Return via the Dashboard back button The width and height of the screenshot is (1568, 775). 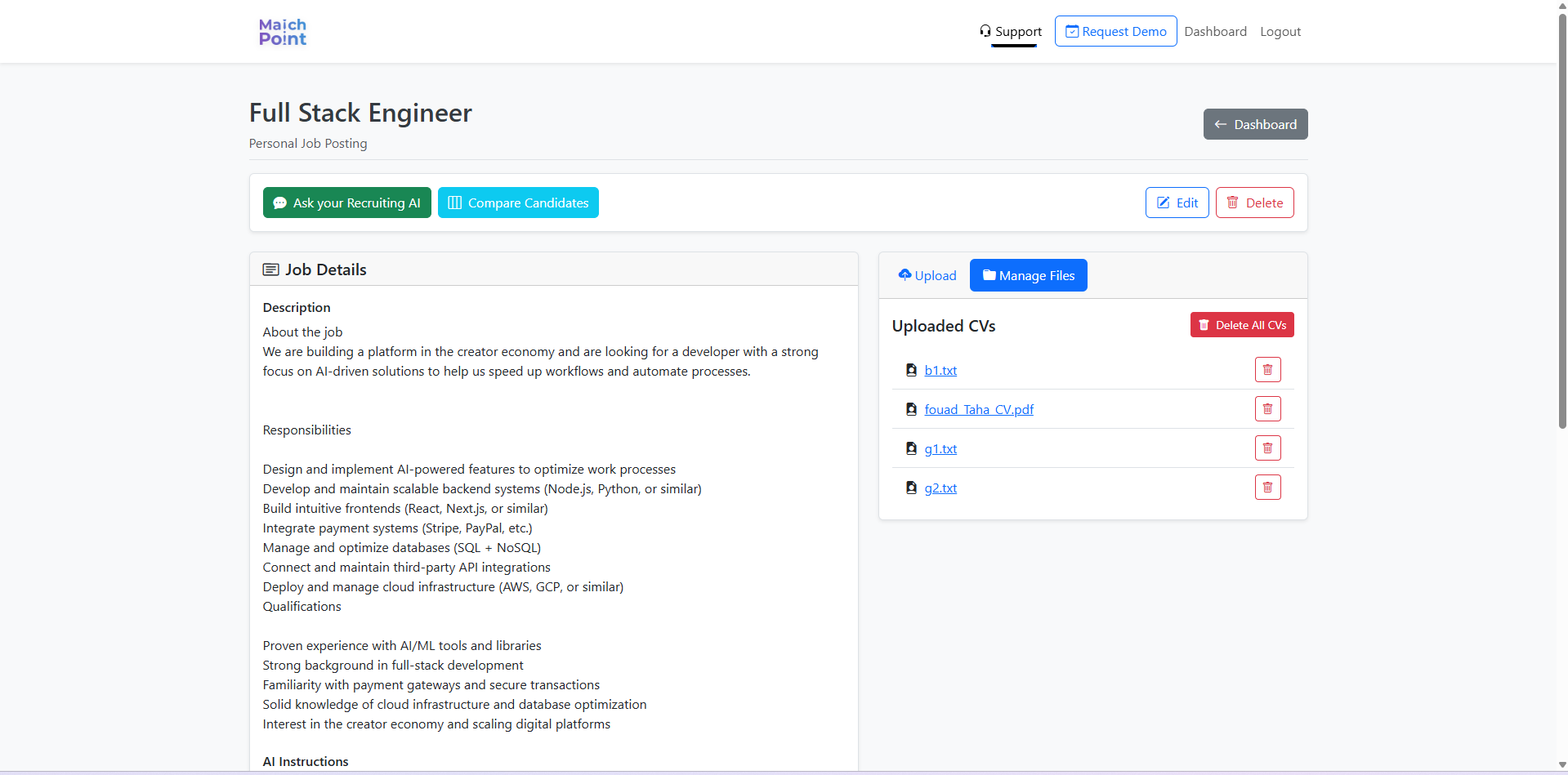[1255, 124]
